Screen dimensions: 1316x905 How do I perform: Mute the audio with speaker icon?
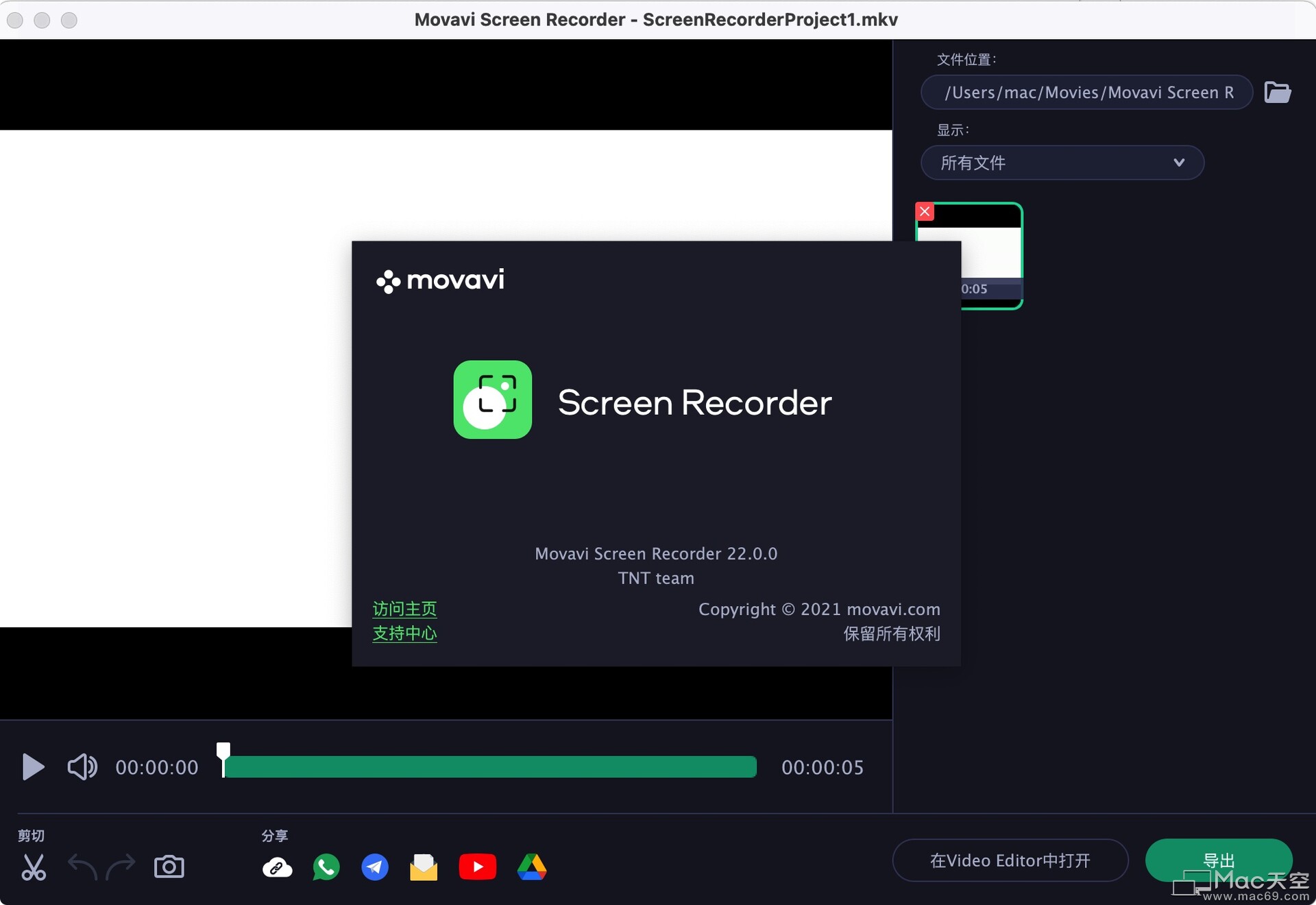coord(82,767)
